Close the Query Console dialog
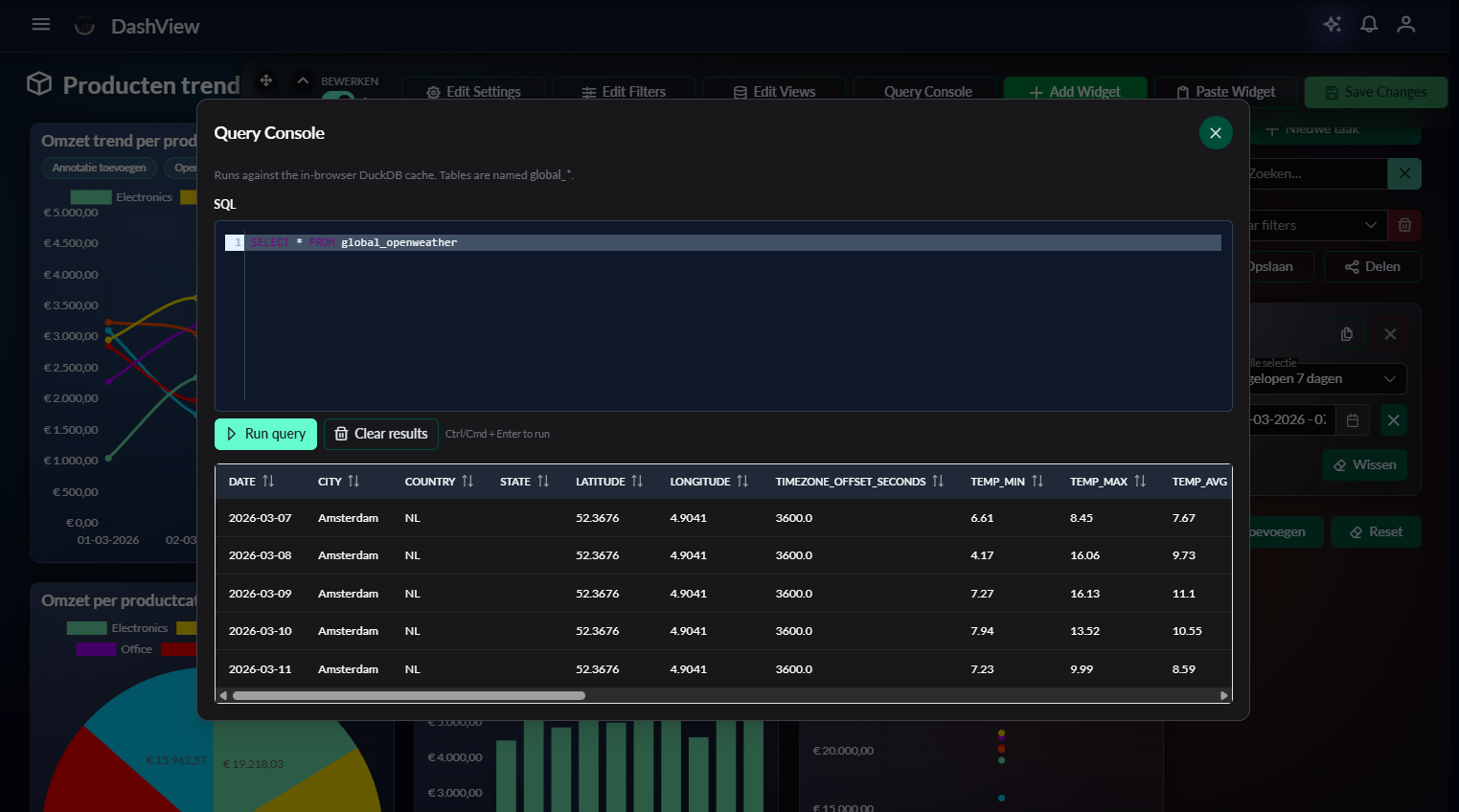 click(1215, 133)
